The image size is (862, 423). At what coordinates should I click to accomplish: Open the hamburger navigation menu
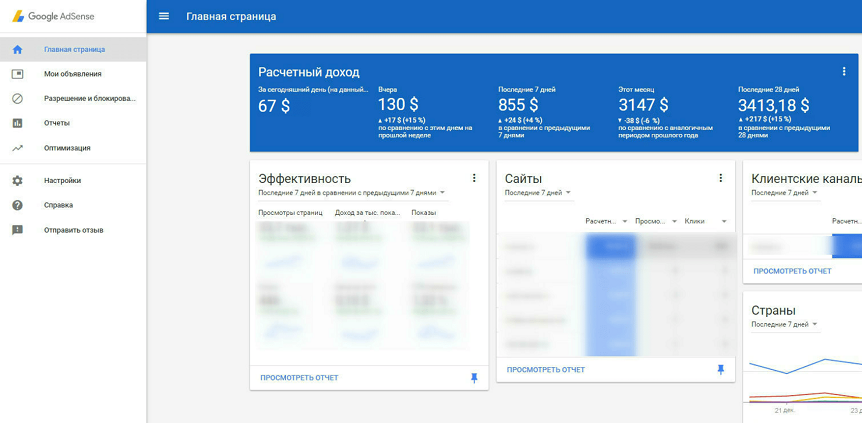164,16
